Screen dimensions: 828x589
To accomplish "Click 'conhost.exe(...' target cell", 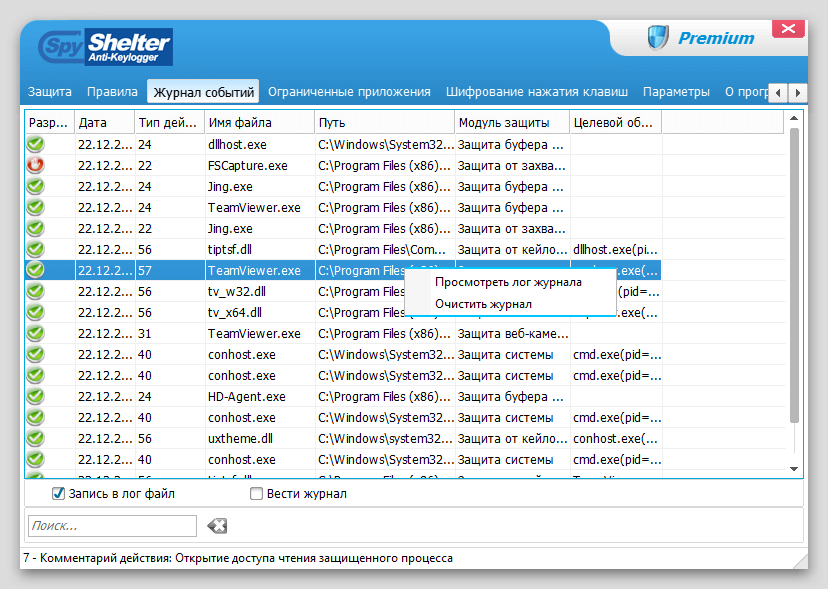I will point(615,438).
